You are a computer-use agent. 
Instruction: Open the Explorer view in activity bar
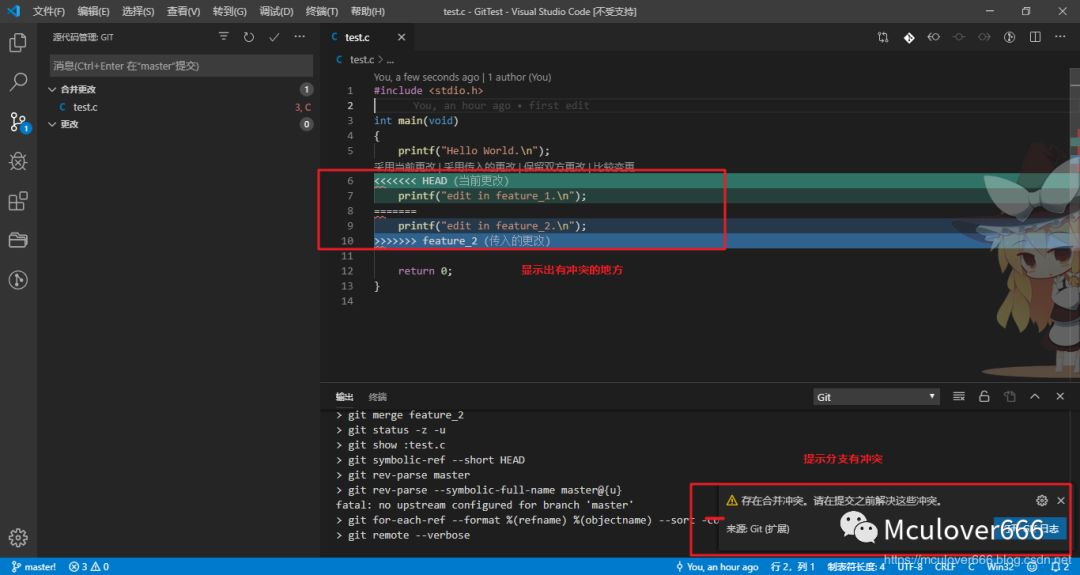pyautogui.click(x=18, y=43)
